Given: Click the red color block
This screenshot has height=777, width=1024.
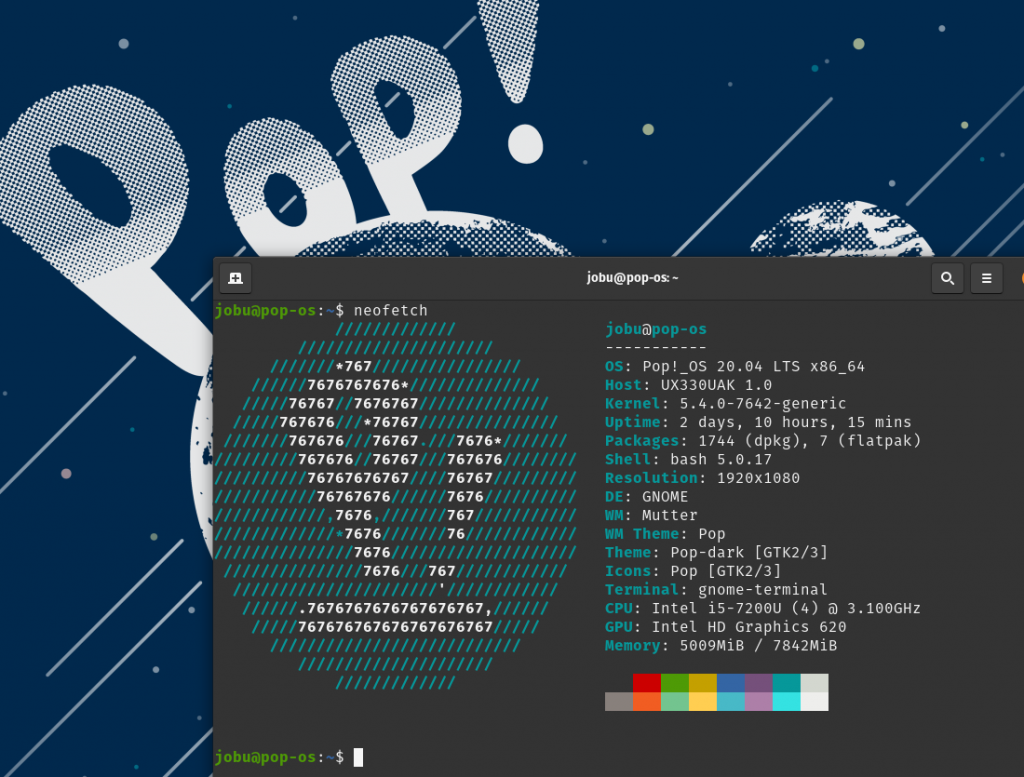Looking at the screenshot, I should (647, 683).
